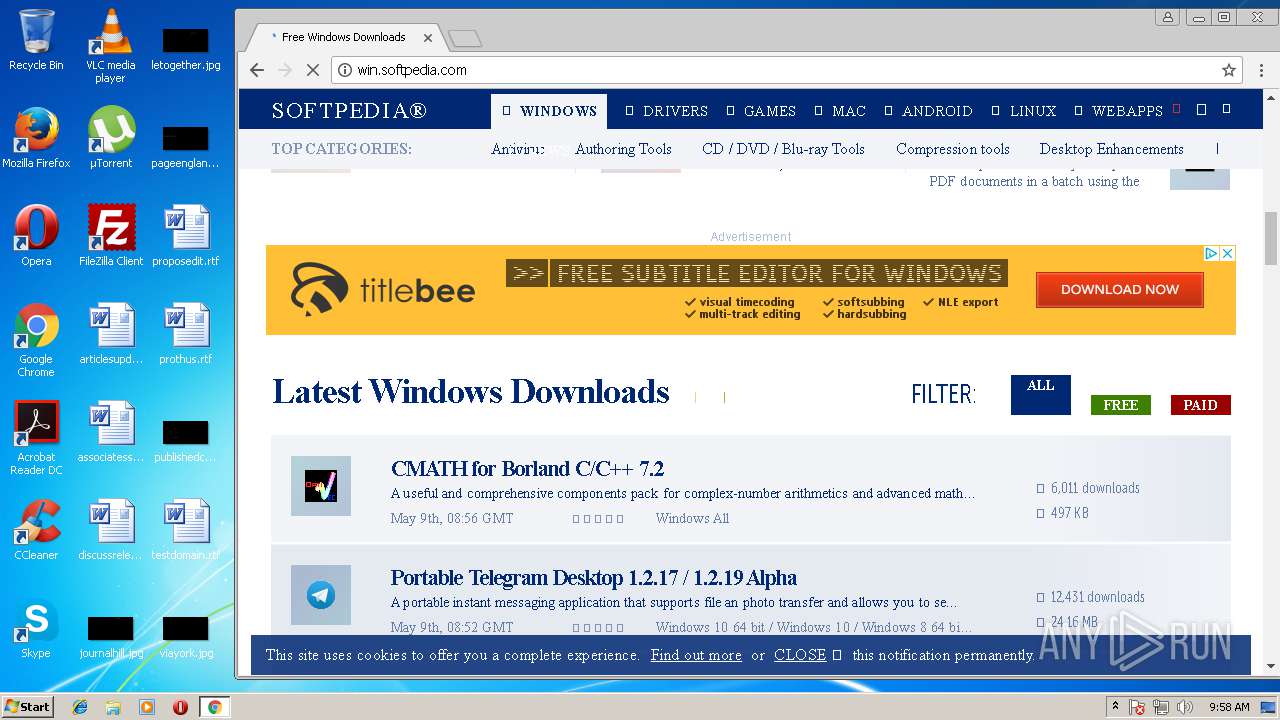Open Authoring Tools category

(x=623, y=149)
